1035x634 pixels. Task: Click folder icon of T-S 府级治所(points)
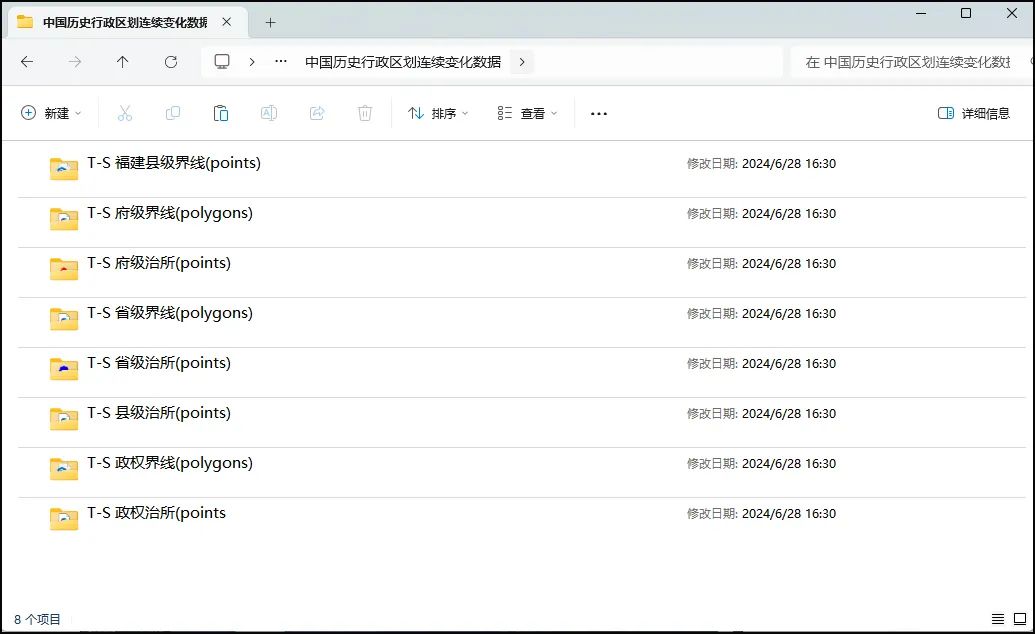tap(64, 268)
